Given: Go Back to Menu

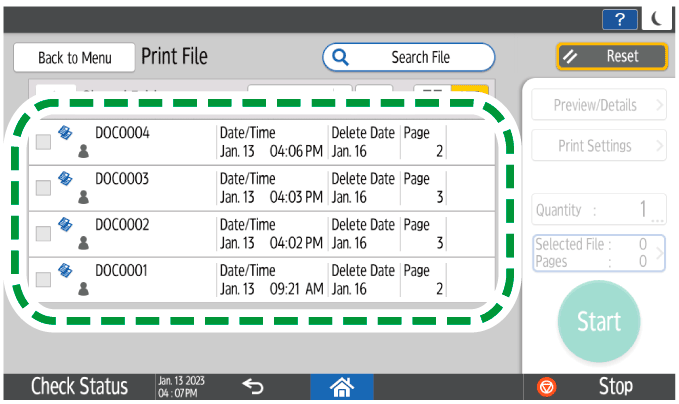Looking at the screenshot, I should 73,58.
